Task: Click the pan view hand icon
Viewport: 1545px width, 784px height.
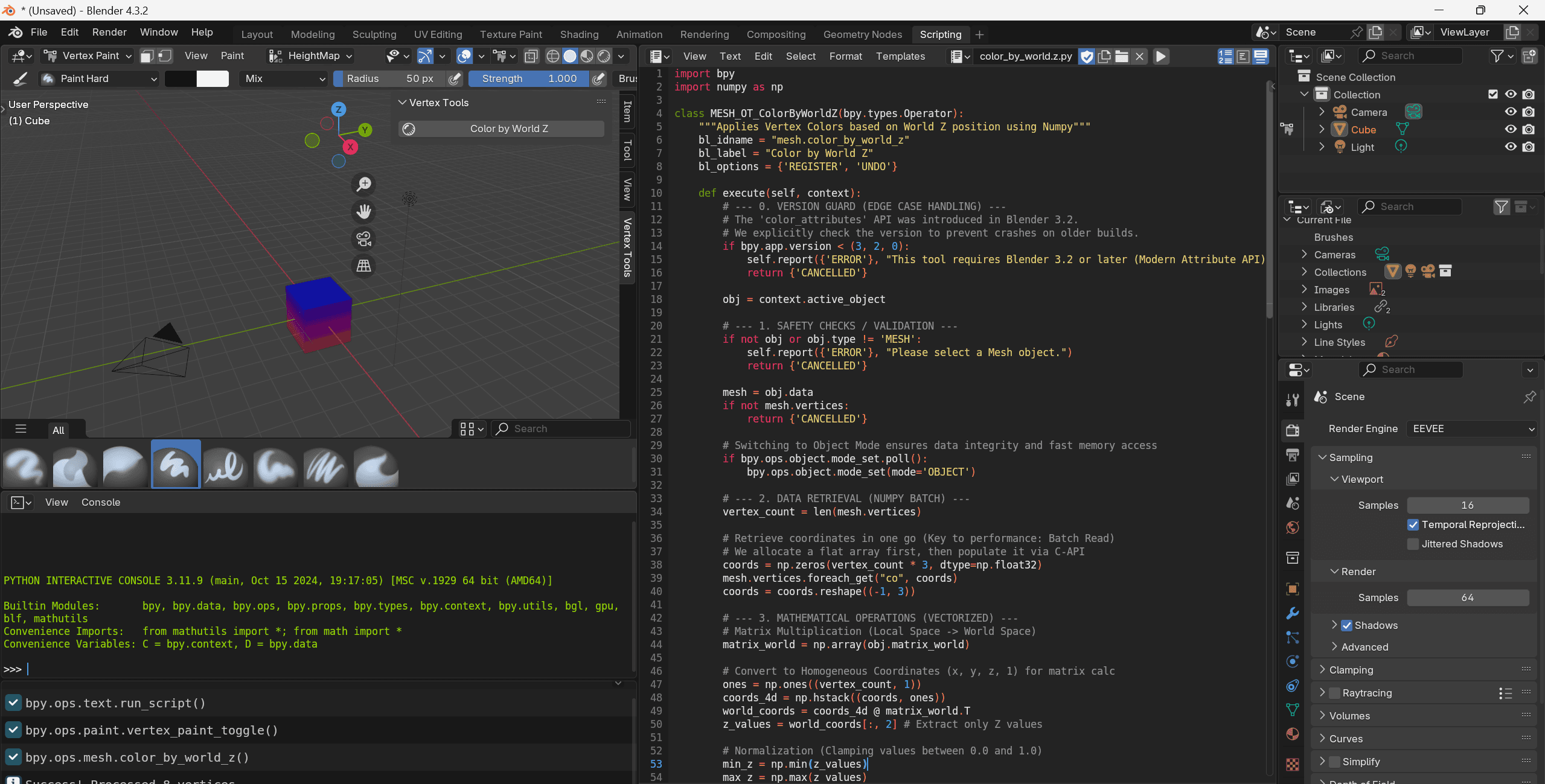Action: 363,211
